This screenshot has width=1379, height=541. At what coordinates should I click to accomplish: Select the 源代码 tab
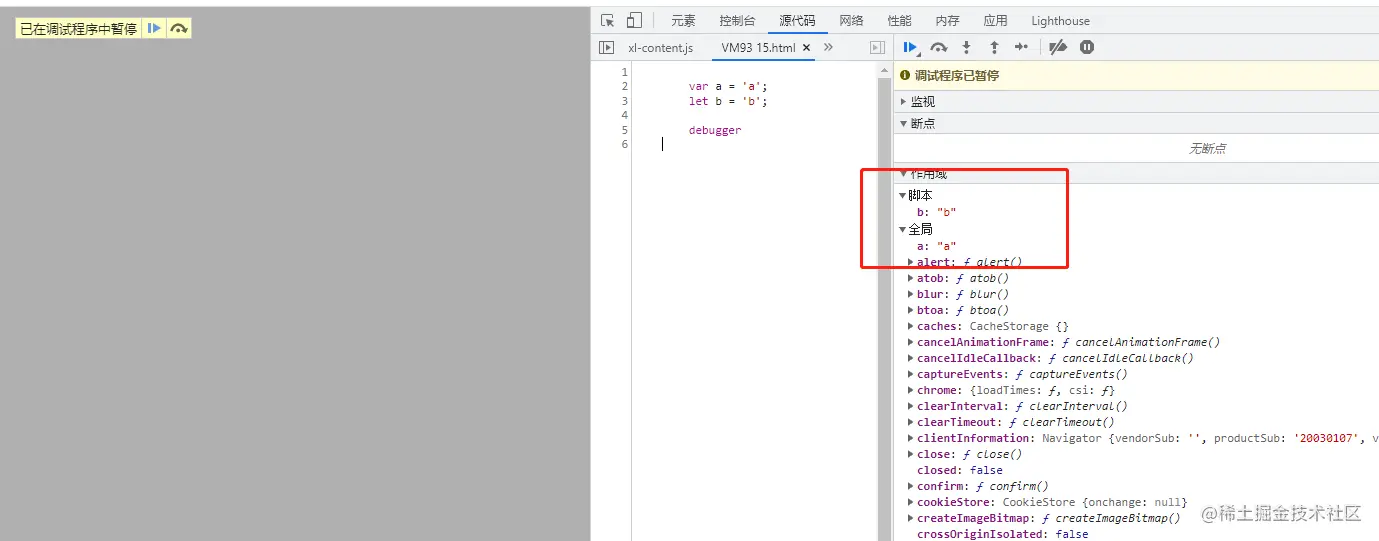797,20
